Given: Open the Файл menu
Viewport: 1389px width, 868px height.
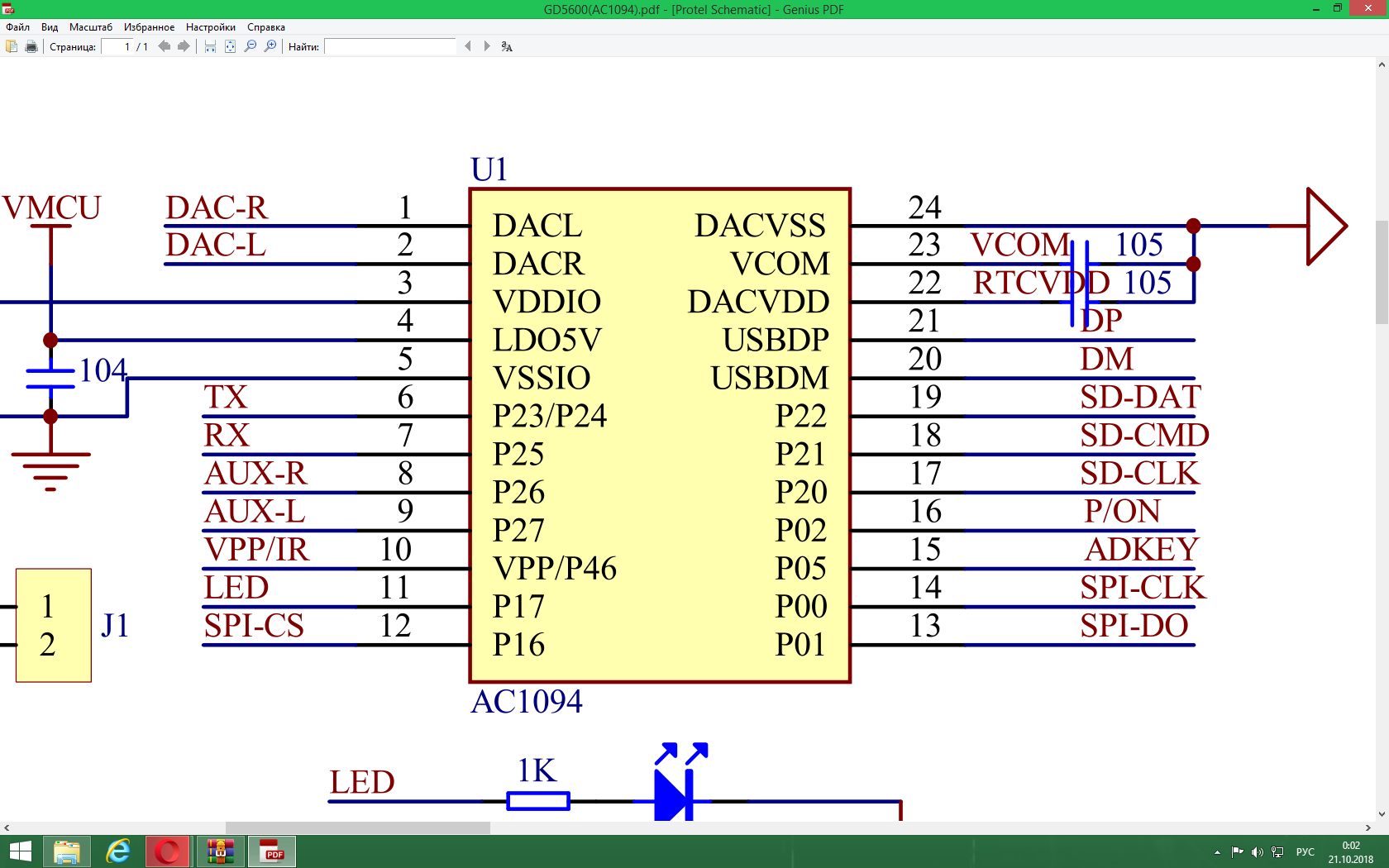Looking at the screenshot, I should point(17,27).
